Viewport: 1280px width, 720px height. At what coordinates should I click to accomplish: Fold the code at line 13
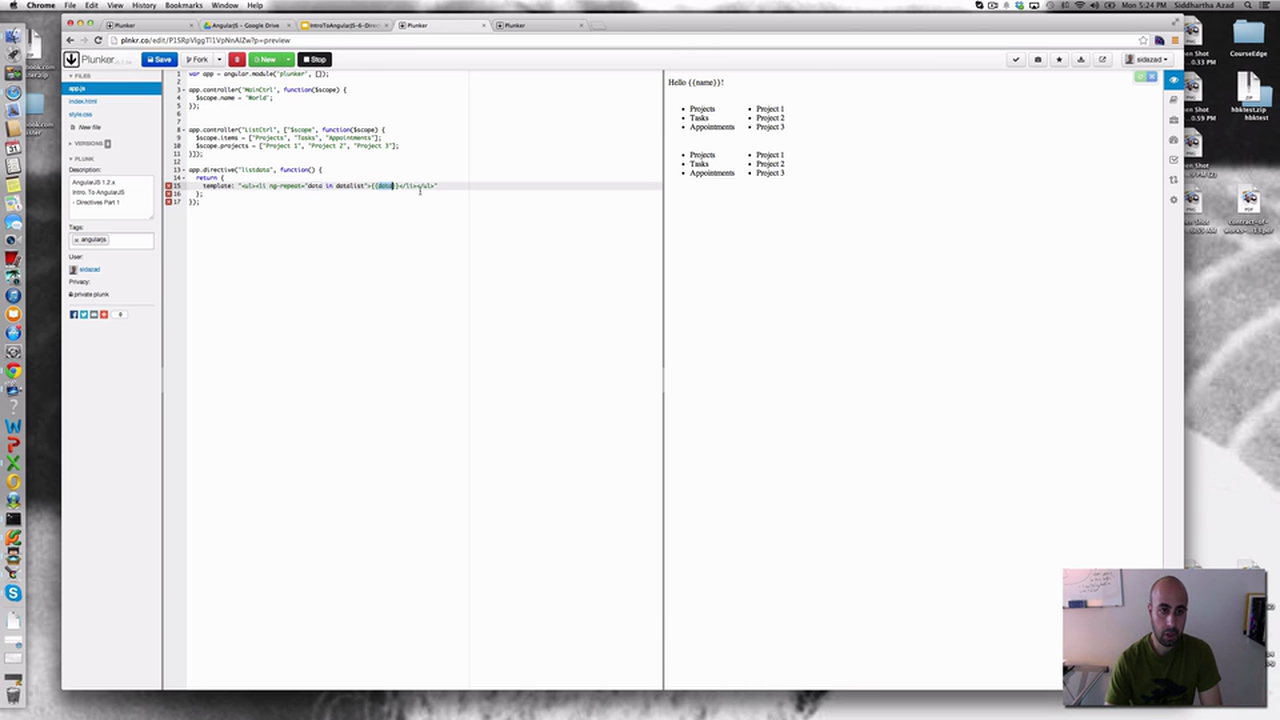[184, 170]
